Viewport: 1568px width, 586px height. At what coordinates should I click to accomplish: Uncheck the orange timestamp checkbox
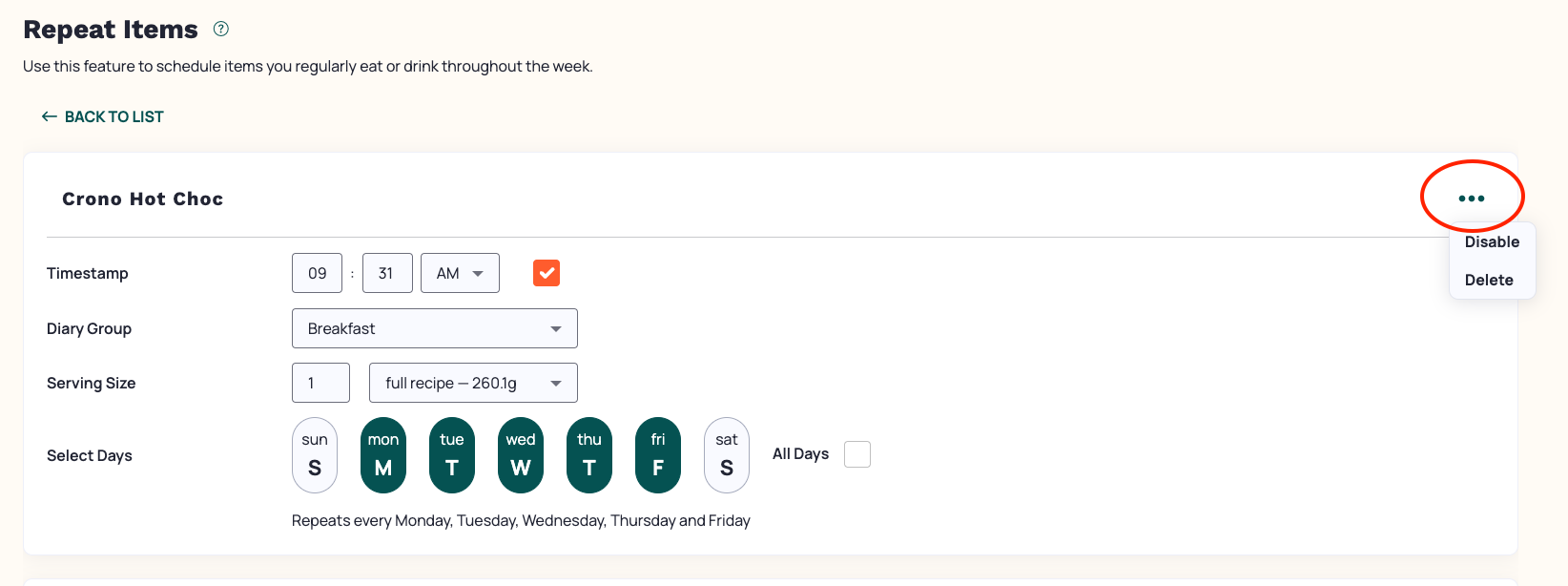[547, 273]
